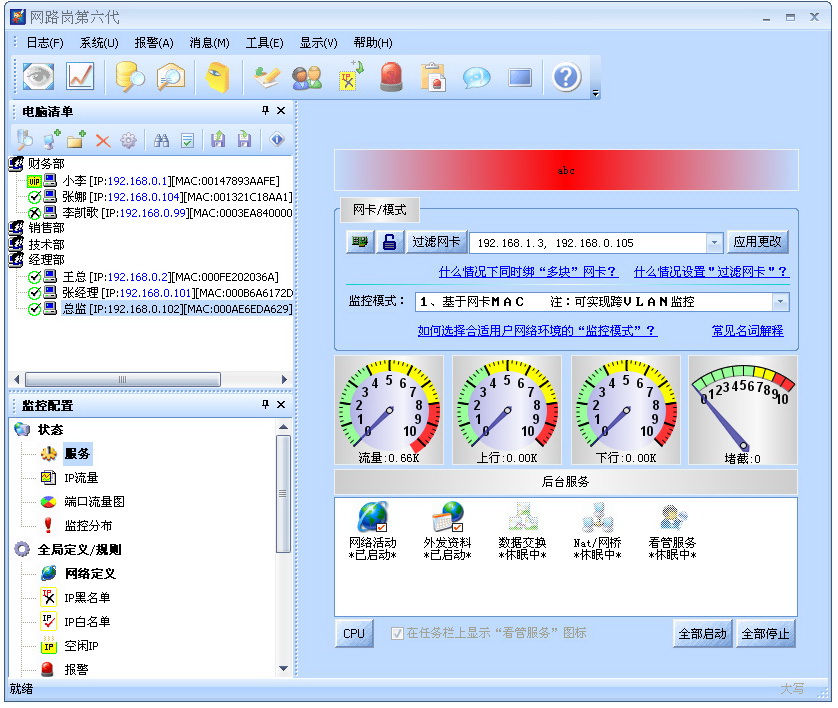Open the binoculars search icon in 电脑清单 panel
This screenshot has width=838, height=708.
pos(161,140)
